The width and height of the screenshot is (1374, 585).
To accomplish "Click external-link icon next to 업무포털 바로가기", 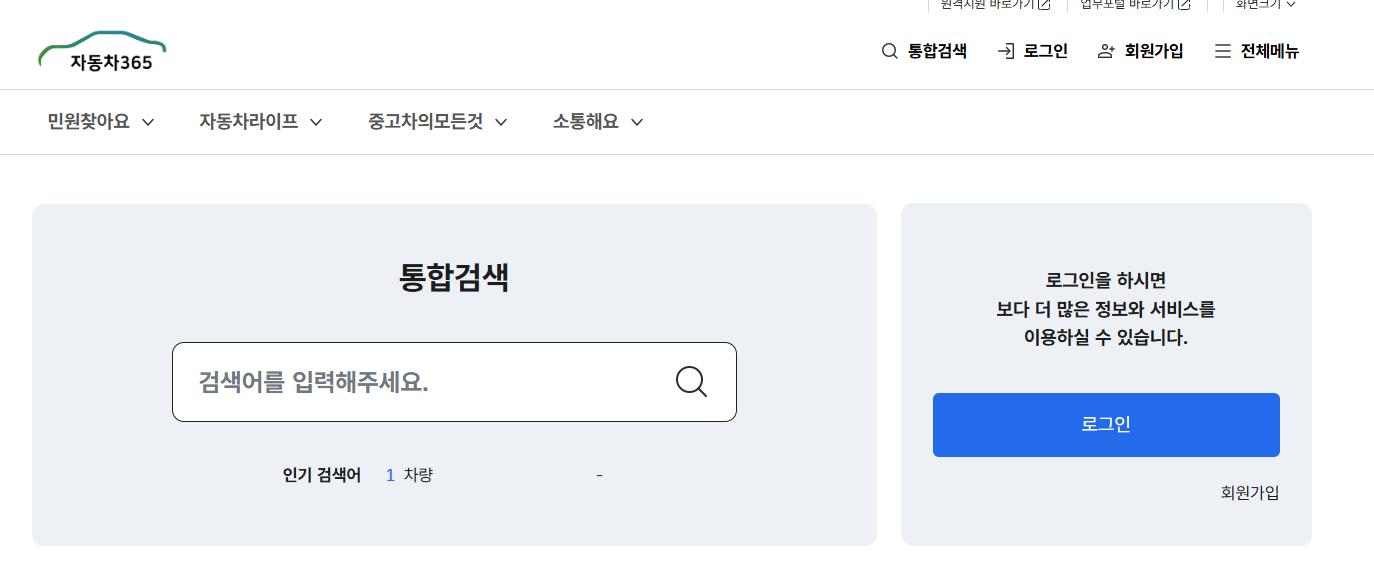I will (1184, 6).
